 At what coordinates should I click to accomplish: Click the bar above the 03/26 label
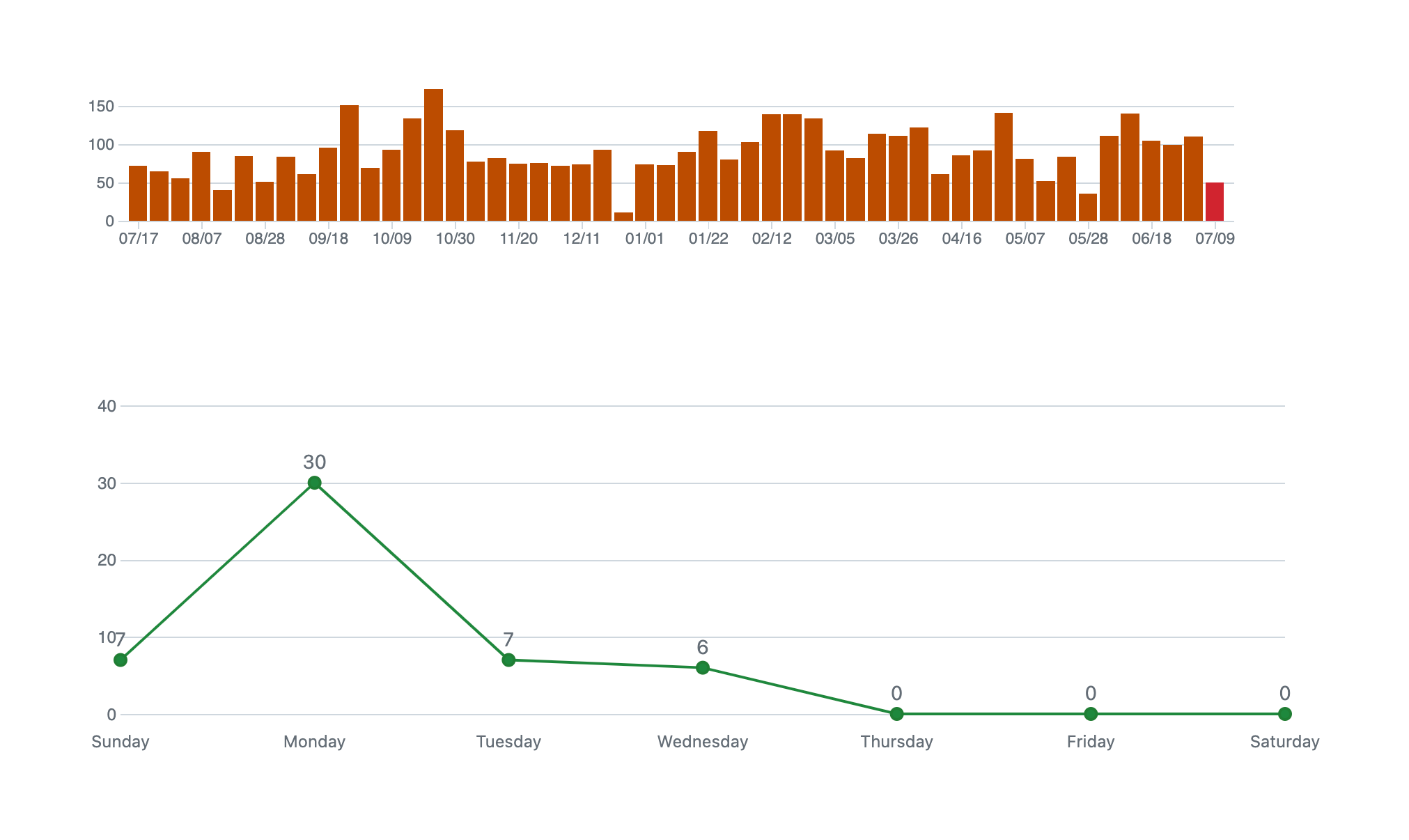[898, 178]
